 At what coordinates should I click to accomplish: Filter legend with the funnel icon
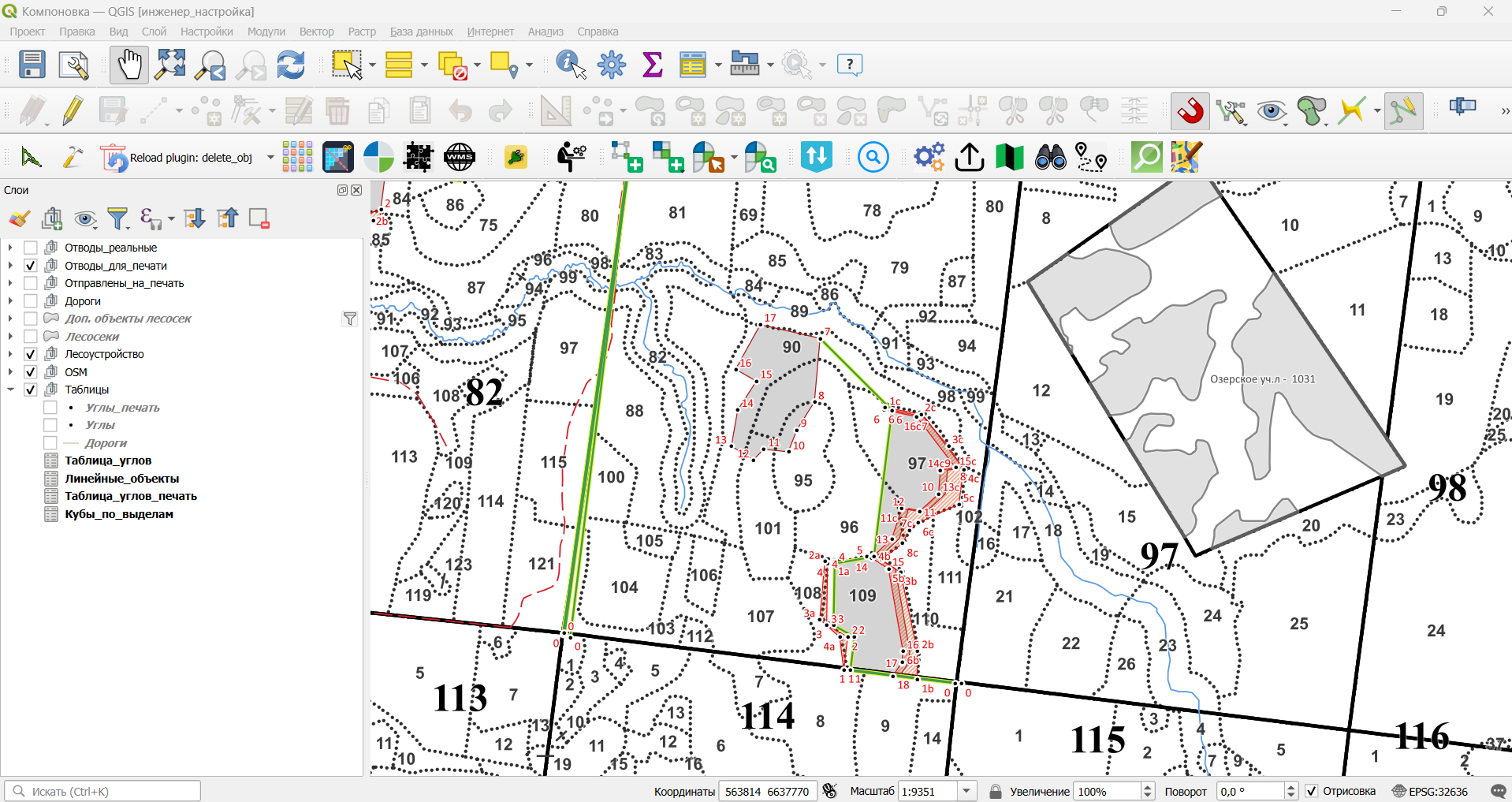pos(117,218)
